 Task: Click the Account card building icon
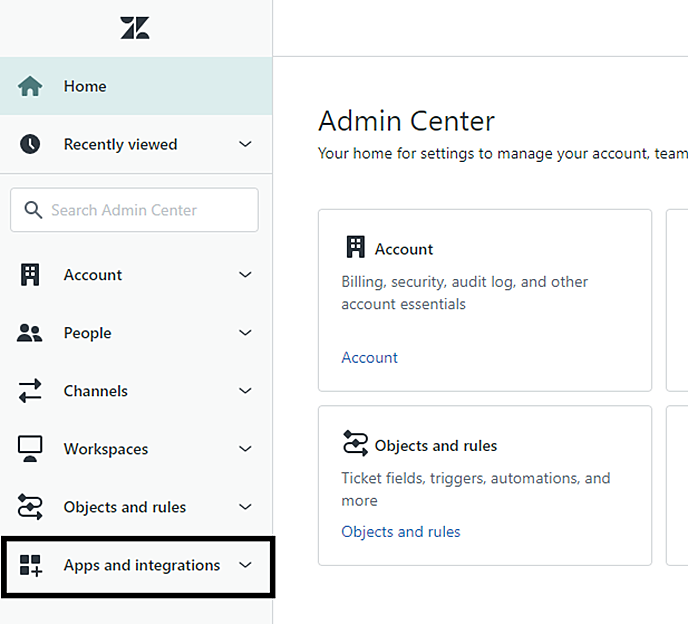[x=355, y=248]
